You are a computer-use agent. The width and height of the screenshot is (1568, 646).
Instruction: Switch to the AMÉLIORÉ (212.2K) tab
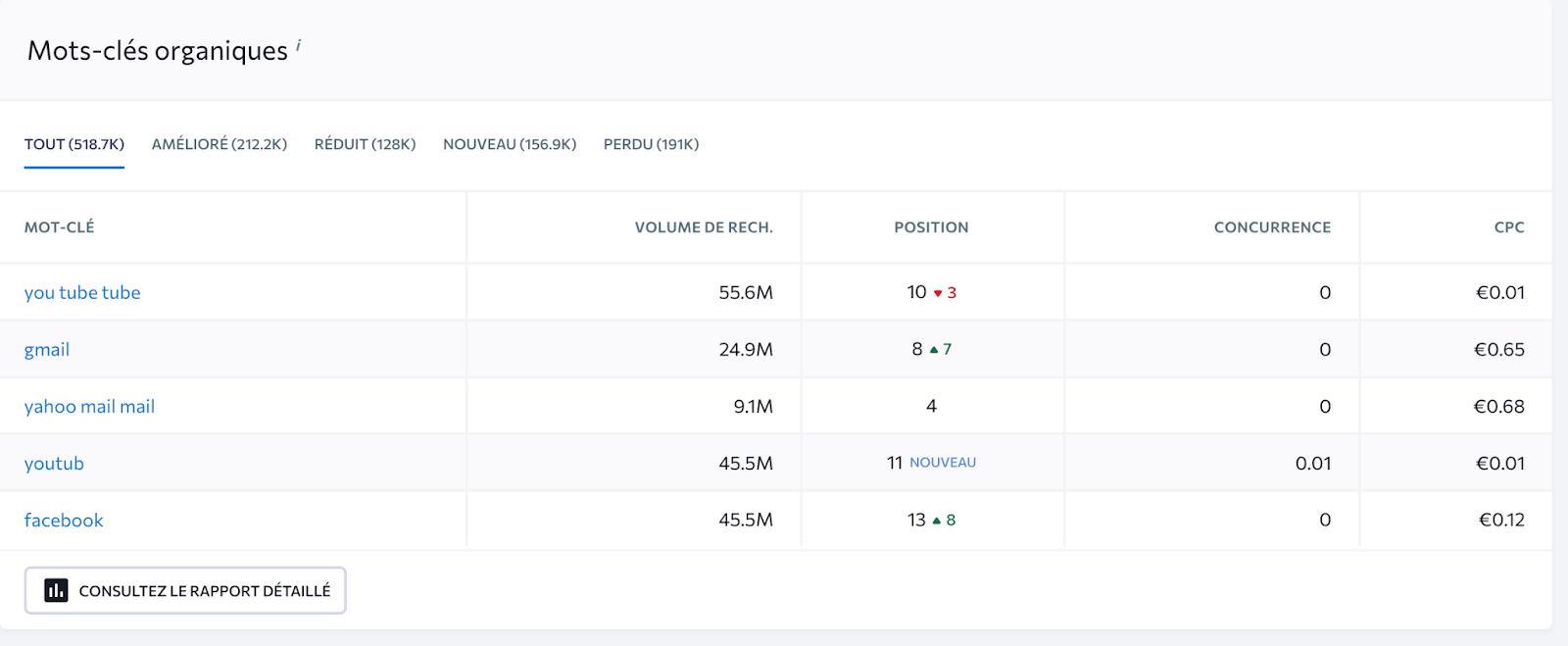coord(220,144)
